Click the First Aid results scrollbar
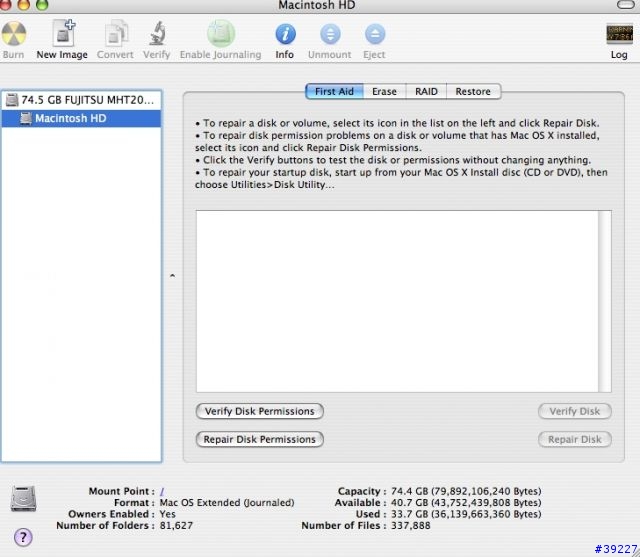640x557 pixels. click(605, 302)
